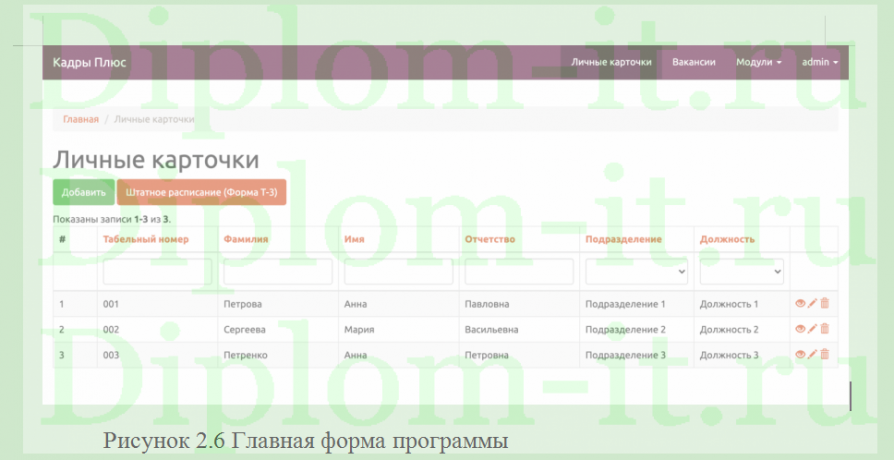Go to the Кадры Плюс brand home
This screenshot has height=460, width=894.
(x=90, y=62)
